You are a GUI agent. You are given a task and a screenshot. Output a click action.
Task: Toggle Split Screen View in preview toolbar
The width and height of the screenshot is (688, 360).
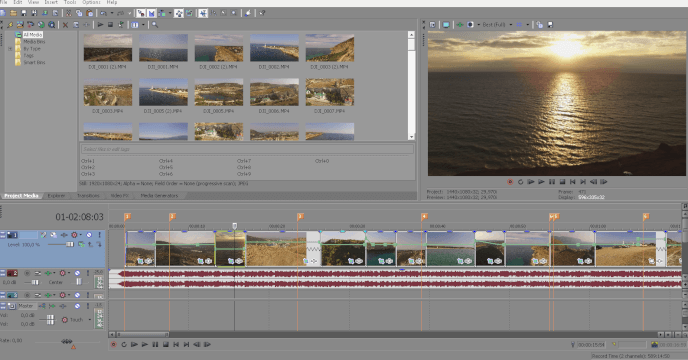click(470, 25)
